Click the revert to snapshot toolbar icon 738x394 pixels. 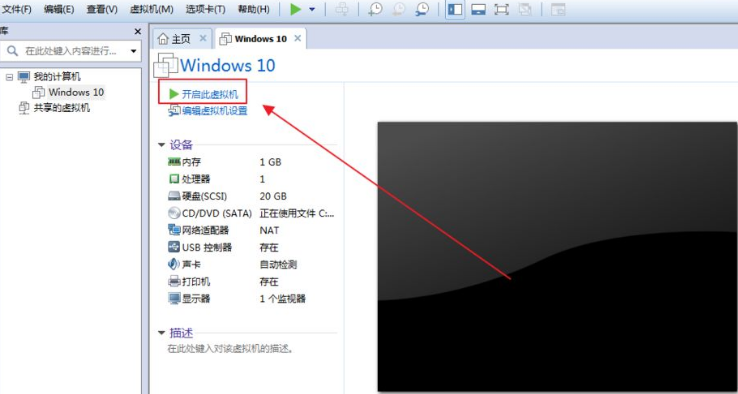point(399,9)
